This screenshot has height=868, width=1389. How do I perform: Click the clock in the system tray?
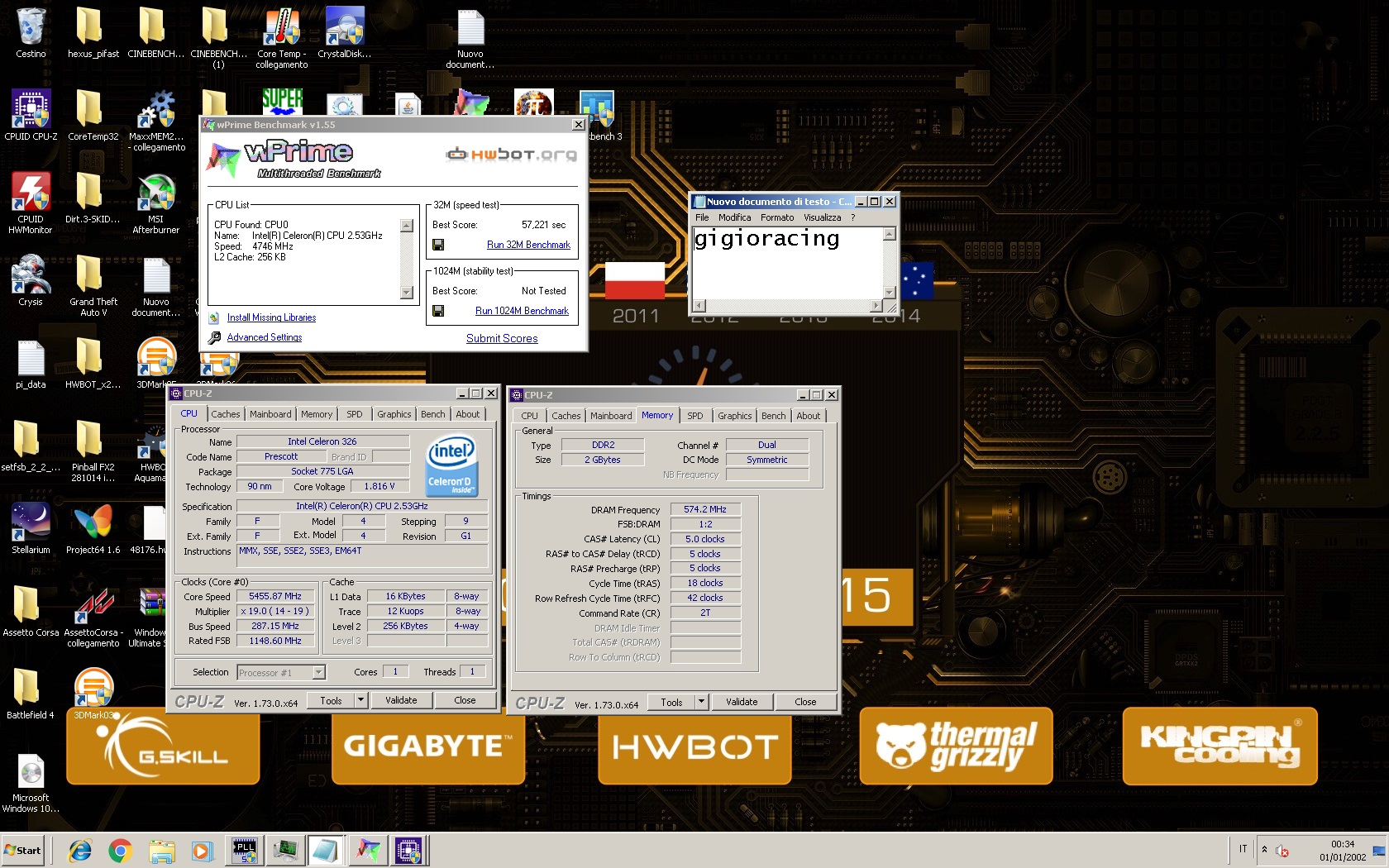point(1343,851)
